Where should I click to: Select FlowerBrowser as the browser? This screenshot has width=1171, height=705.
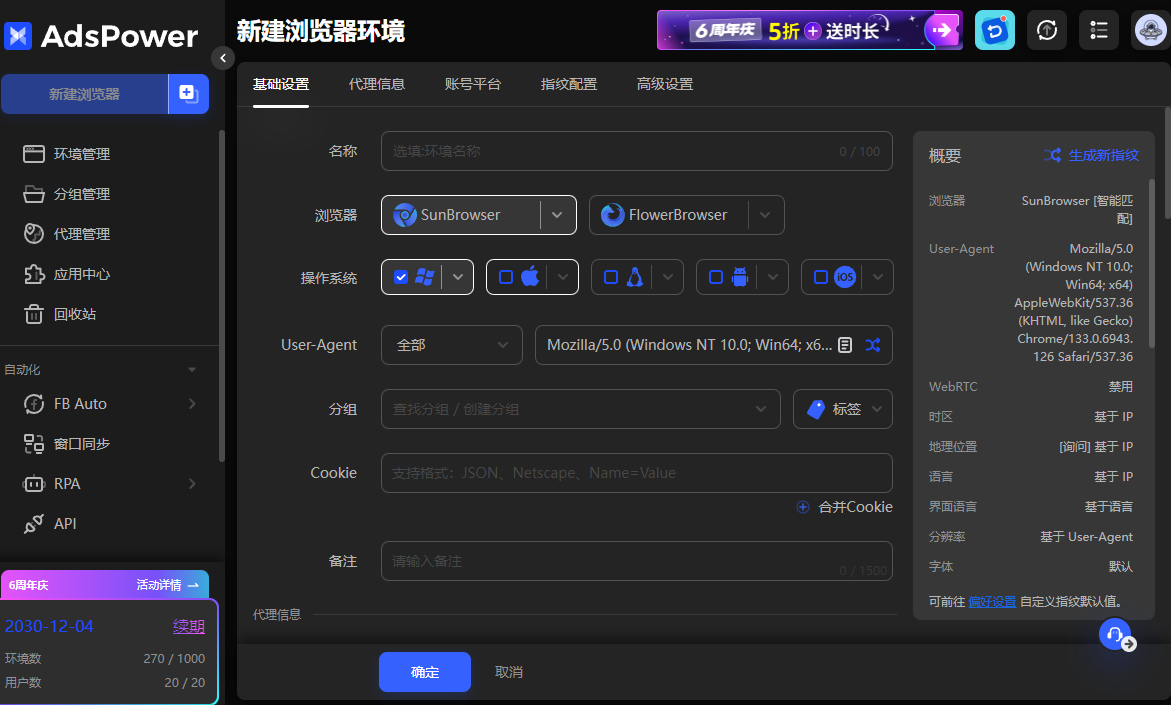[668, 215]
